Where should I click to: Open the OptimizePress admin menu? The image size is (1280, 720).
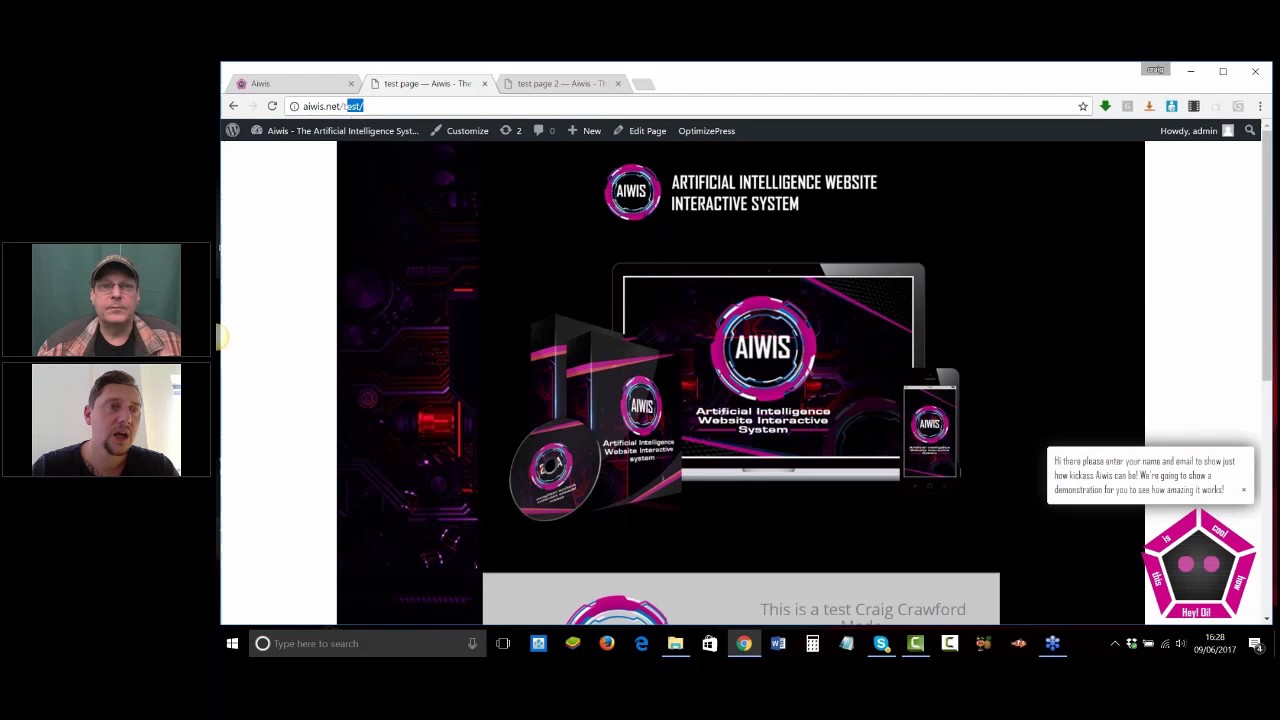(x=706, y=131)
